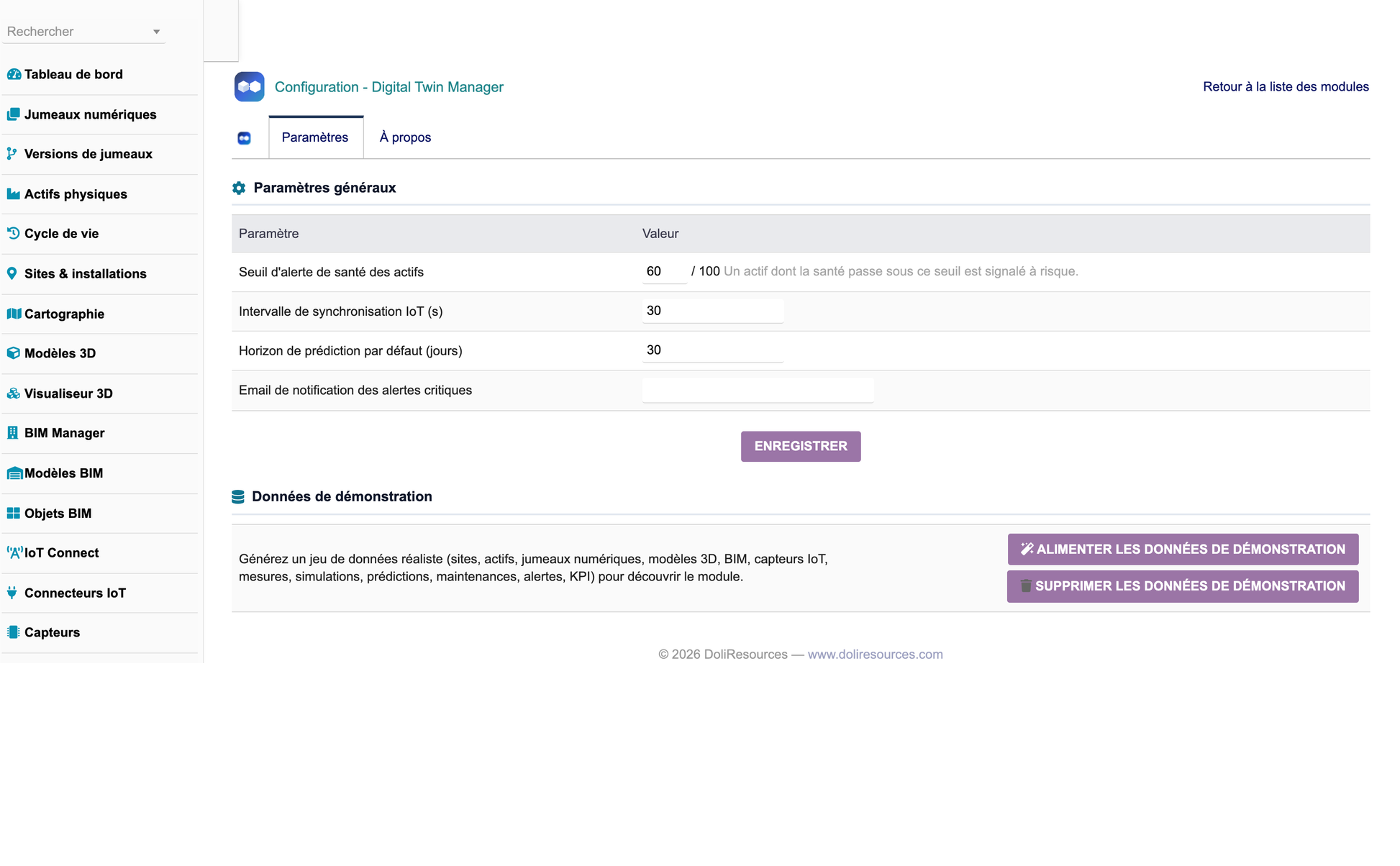
Task: Click the small module icon before Paramètres tab
Action: pyautogui.click(x=245, y=138)
